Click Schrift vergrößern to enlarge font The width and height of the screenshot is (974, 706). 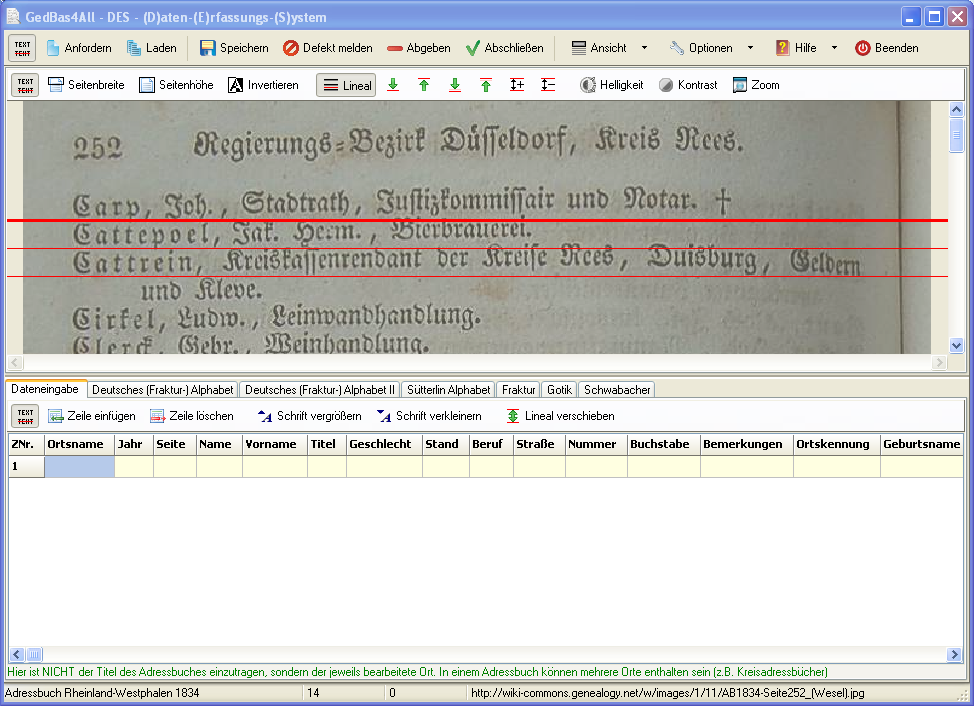(x=309, y=416)
